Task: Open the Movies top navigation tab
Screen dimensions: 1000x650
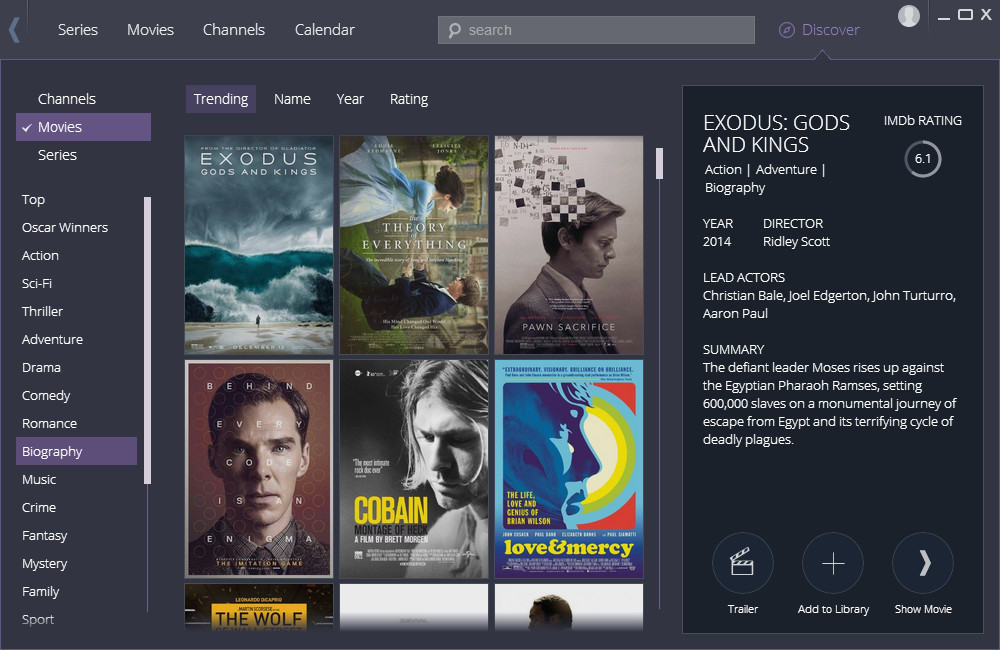Action: pyautogui.click(x=151, y=30)
